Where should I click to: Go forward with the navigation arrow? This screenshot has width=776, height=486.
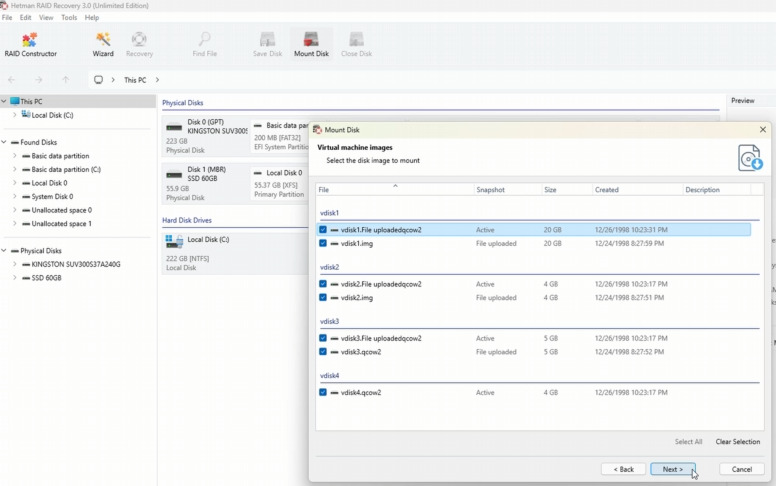[39, 80]
